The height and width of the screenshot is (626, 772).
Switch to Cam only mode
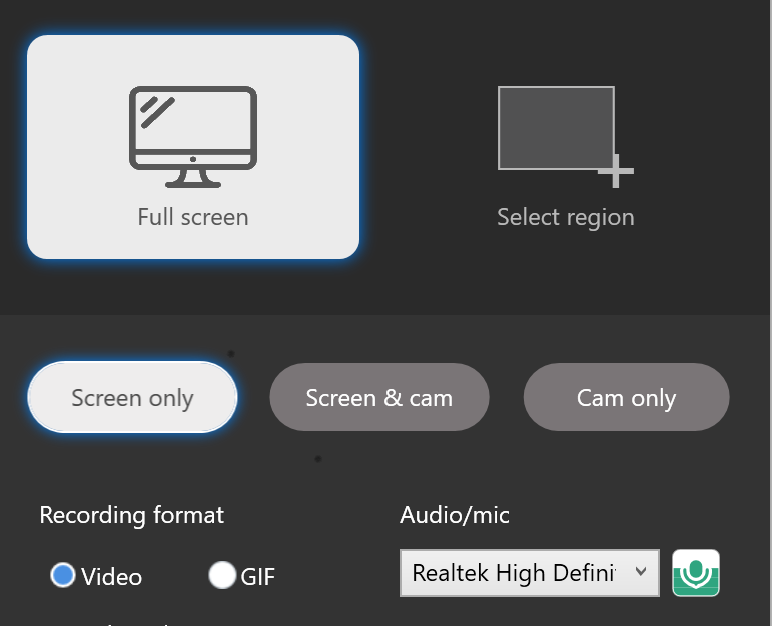click(626, 398)
